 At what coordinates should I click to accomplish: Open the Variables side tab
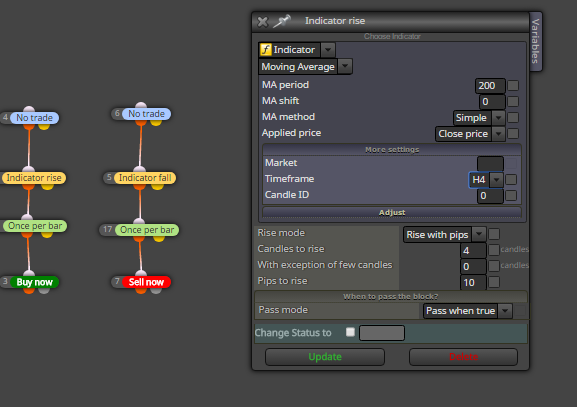click(535, 41)
